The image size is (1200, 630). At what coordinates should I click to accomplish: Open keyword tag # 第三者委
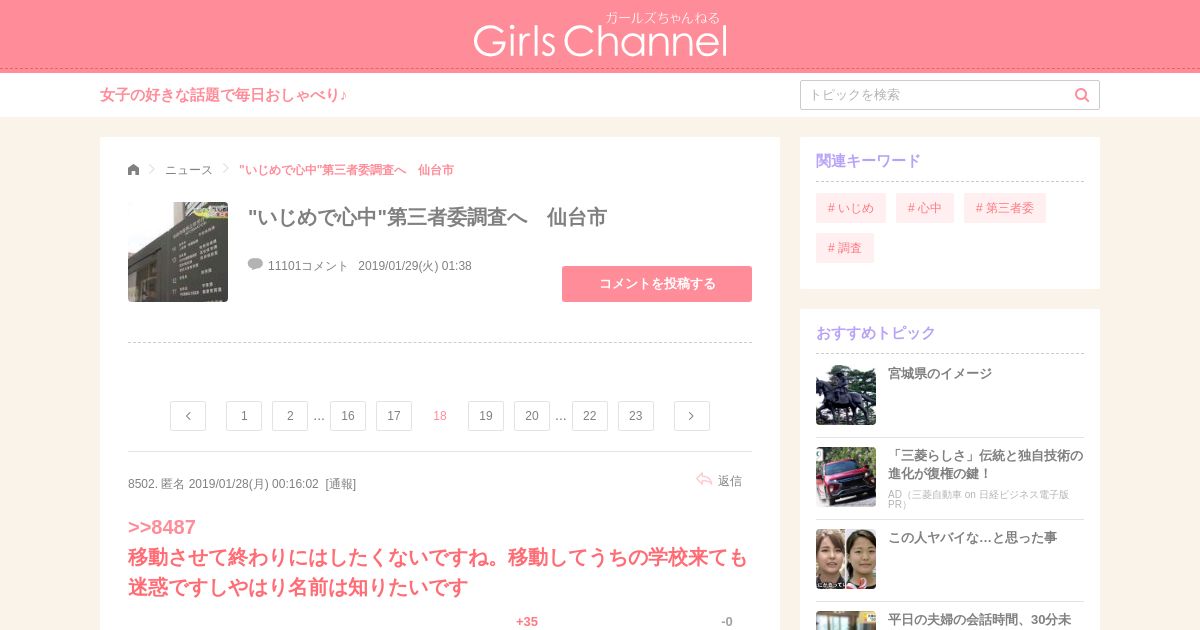pos(1005,208)
